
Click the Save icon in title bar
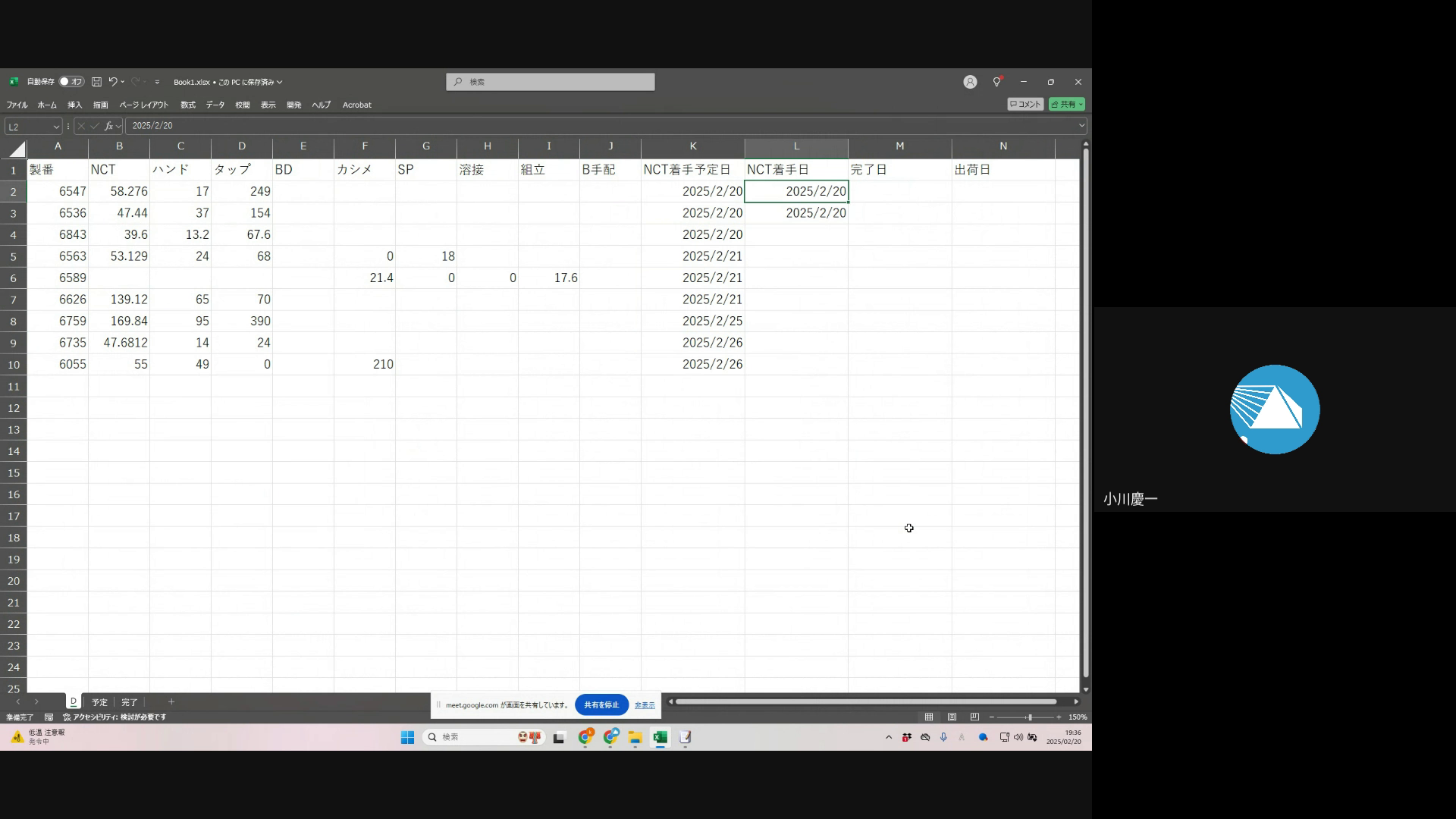click(97, 82)
